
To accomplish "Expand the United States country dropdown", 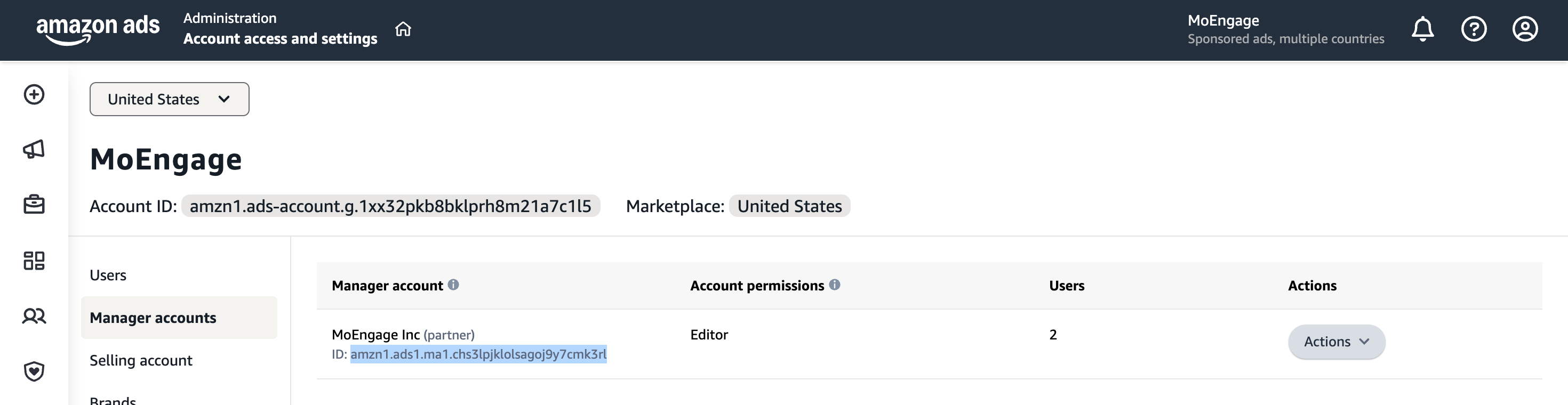I will point(169,99).
